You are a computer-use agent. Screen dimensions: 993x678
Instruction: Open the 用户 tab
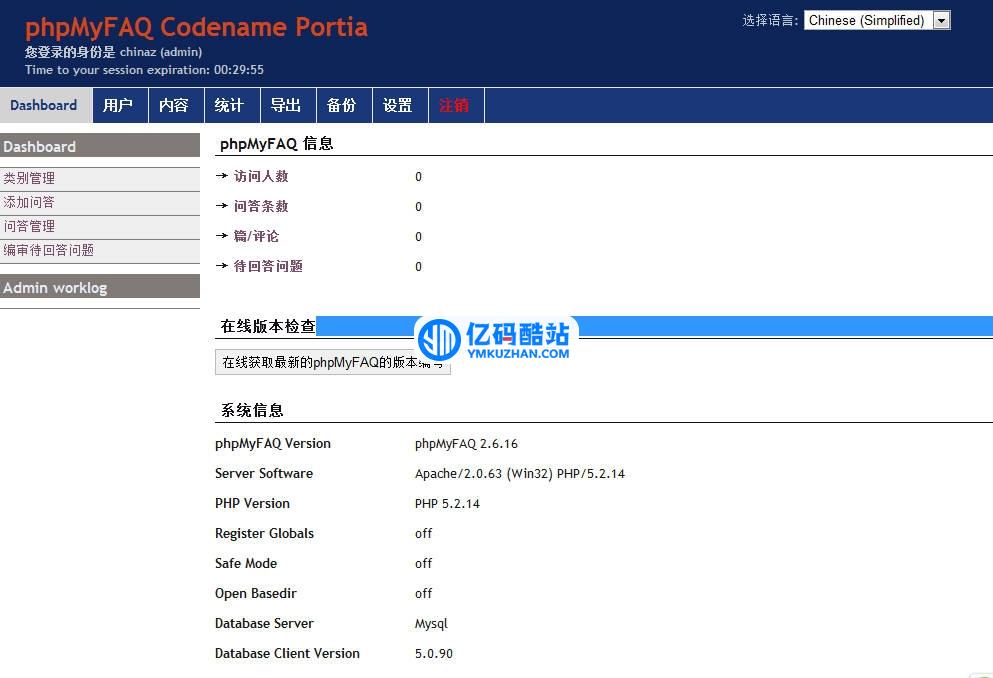[x=118, y=105]
